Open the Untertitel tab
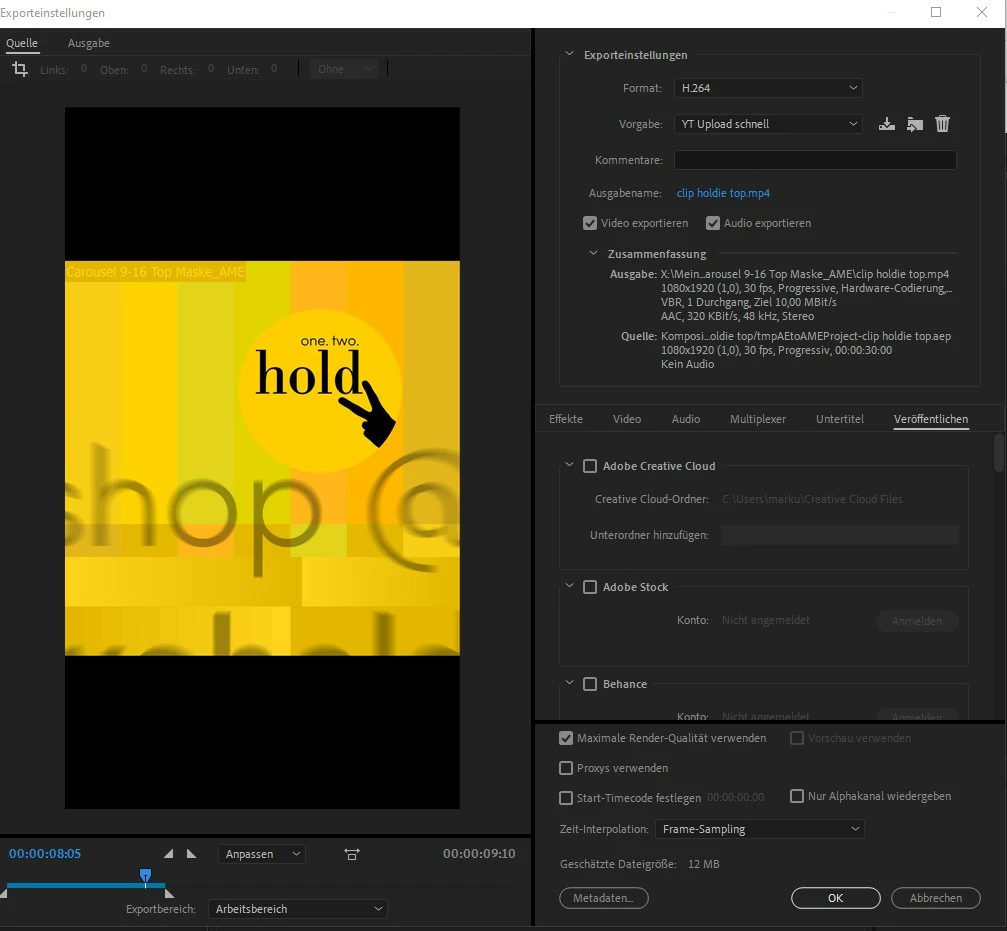The width and height of the screenshot is (1007, 931). (x=840, y=419)
